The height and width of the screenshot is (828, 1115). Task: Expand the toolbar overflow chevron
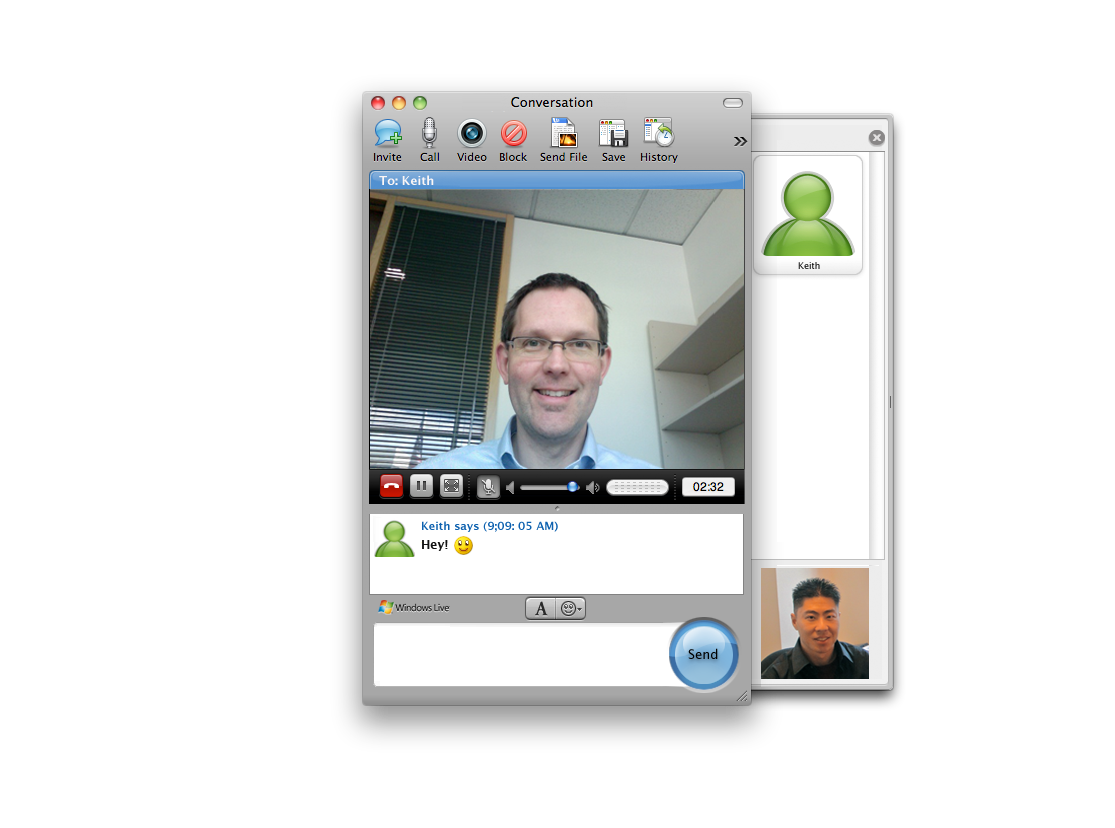point(740,141)
